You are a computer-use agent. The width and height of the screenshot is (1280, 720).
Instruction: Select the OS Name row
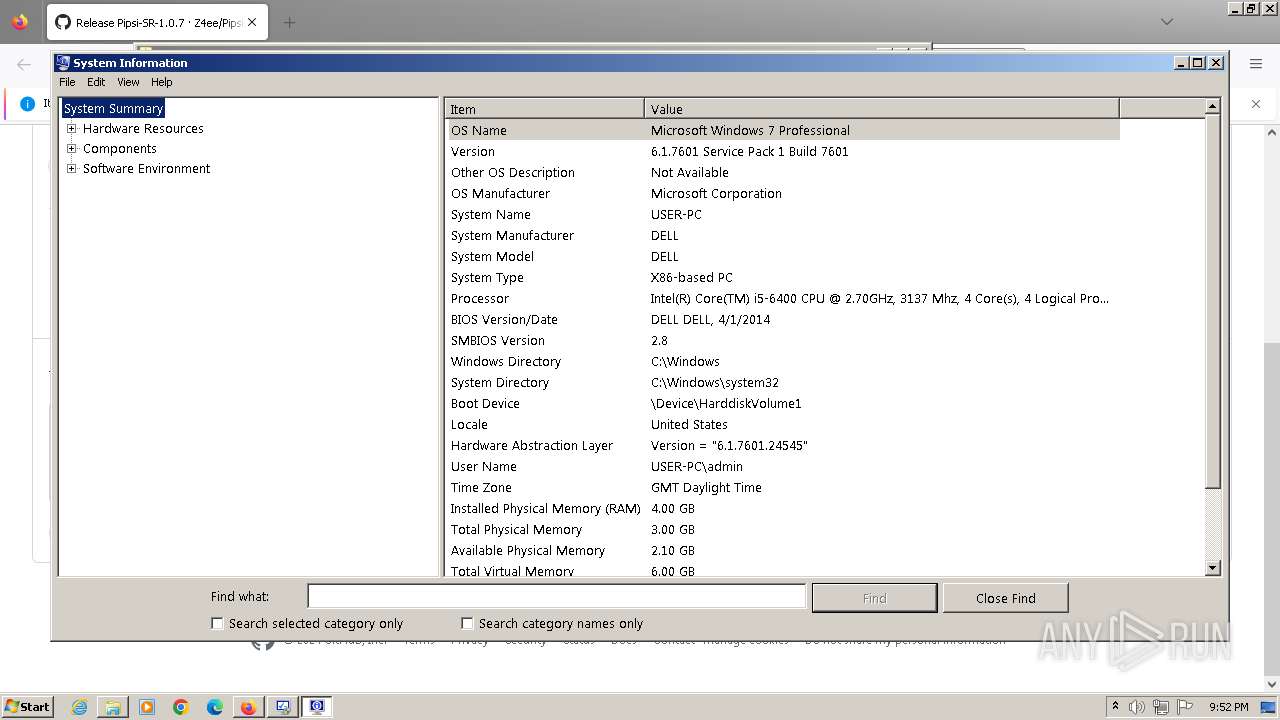click(x=783, y=130)
